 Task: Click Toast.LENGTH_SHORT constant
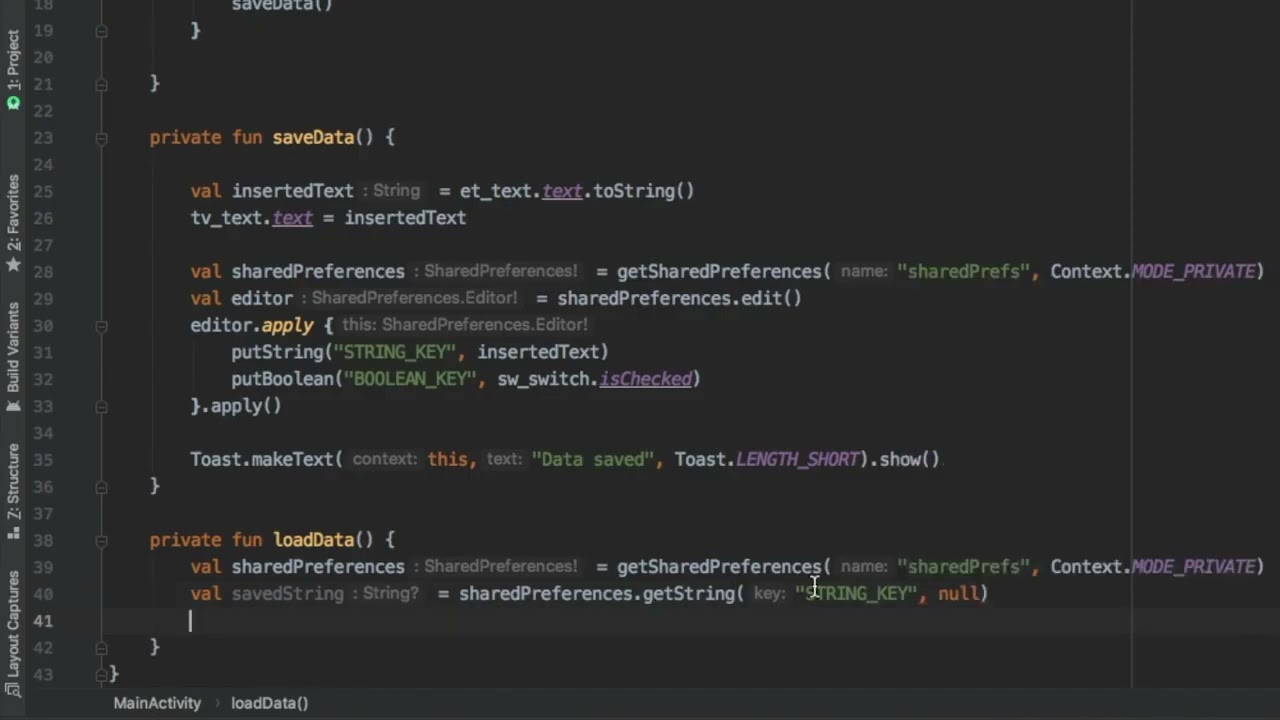(x=767, y=459)
